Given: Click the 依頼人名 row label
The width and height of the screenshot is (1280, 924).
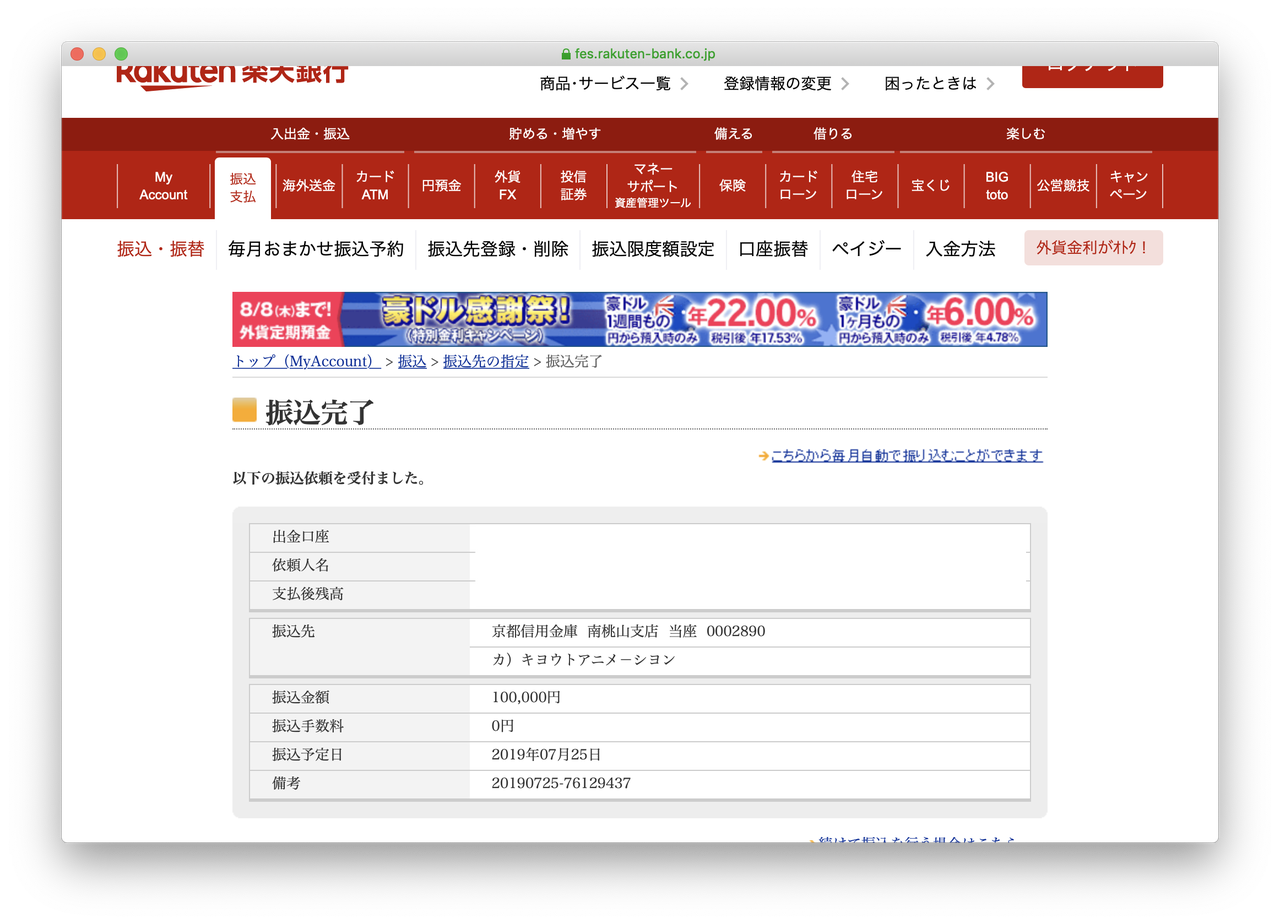Looking at the screenshot, I should tap(301, 566).
